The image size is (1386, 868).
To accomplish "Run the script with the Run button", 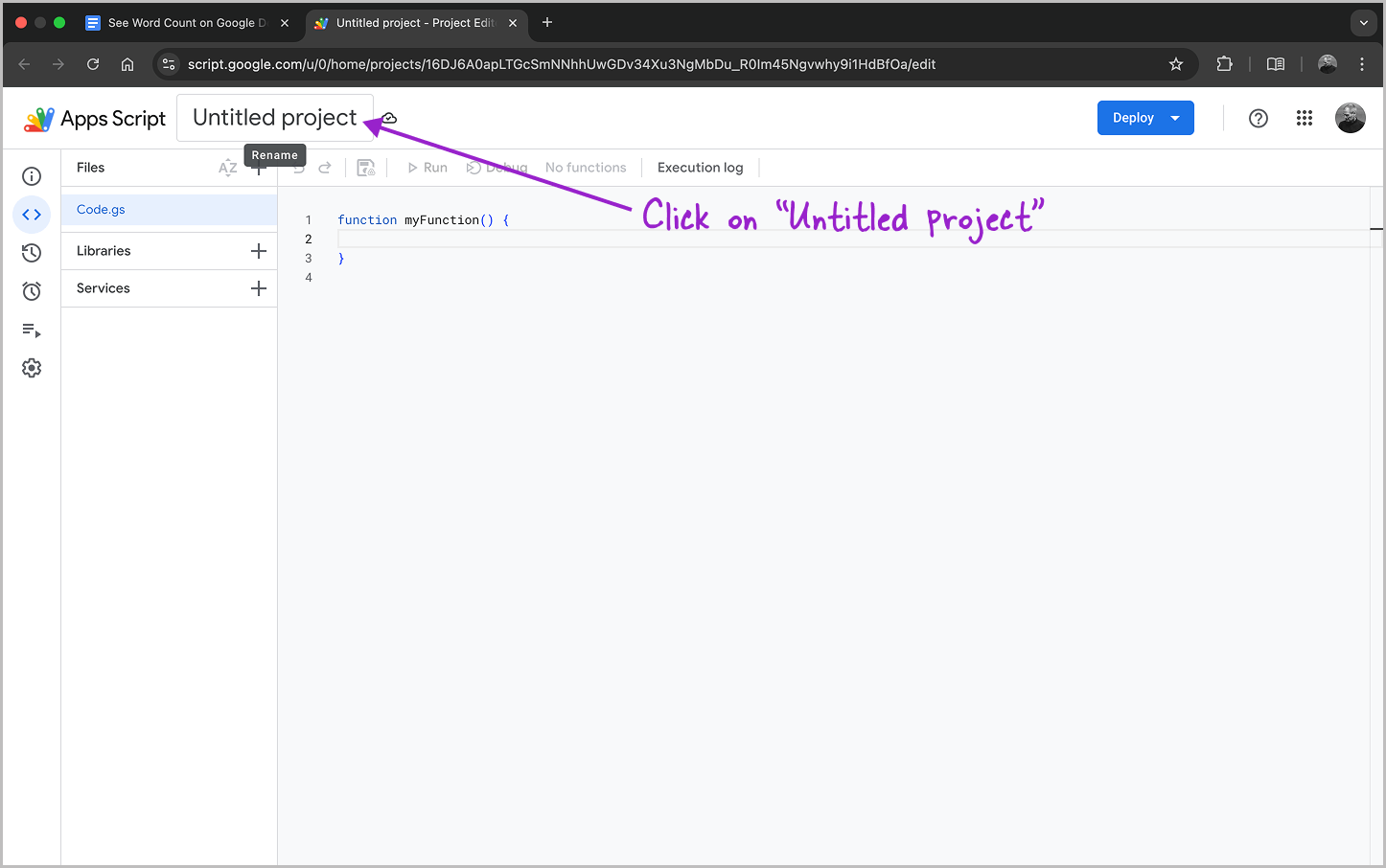I will point(427,167).
